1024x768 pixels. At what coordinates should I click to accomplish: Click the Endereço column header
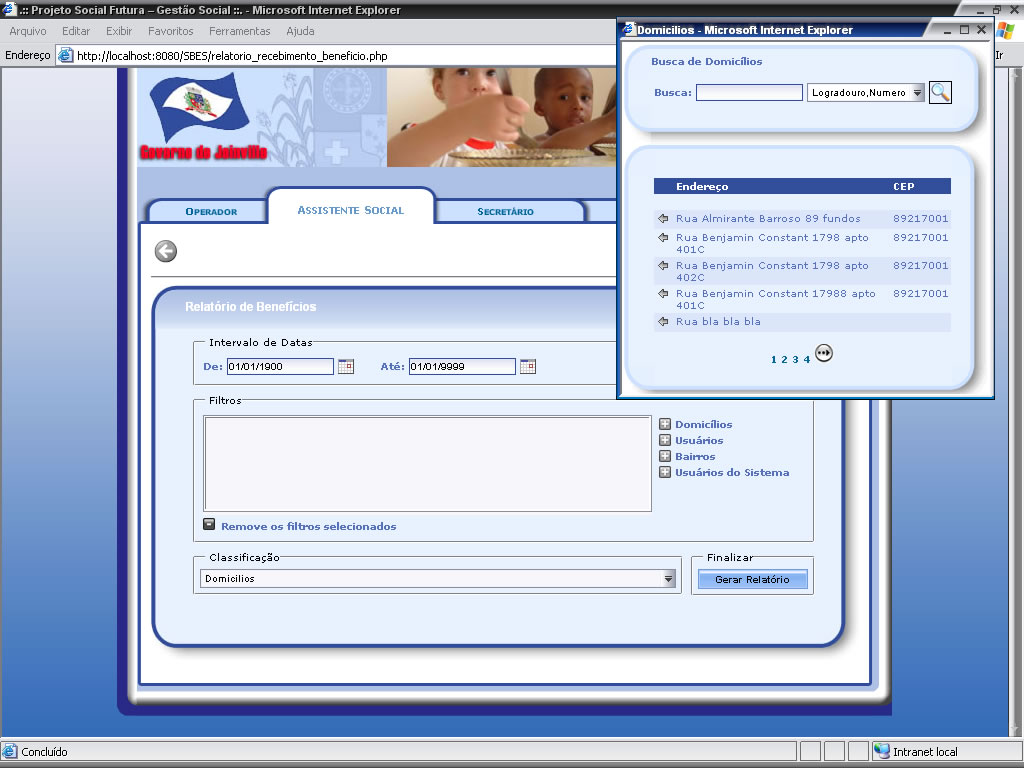[702, 186]
